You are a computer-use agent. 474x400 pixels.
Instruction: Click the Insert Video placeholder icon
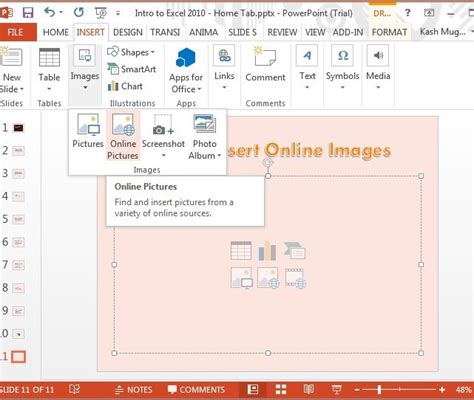pyautogui.click(x=295, y=278)
